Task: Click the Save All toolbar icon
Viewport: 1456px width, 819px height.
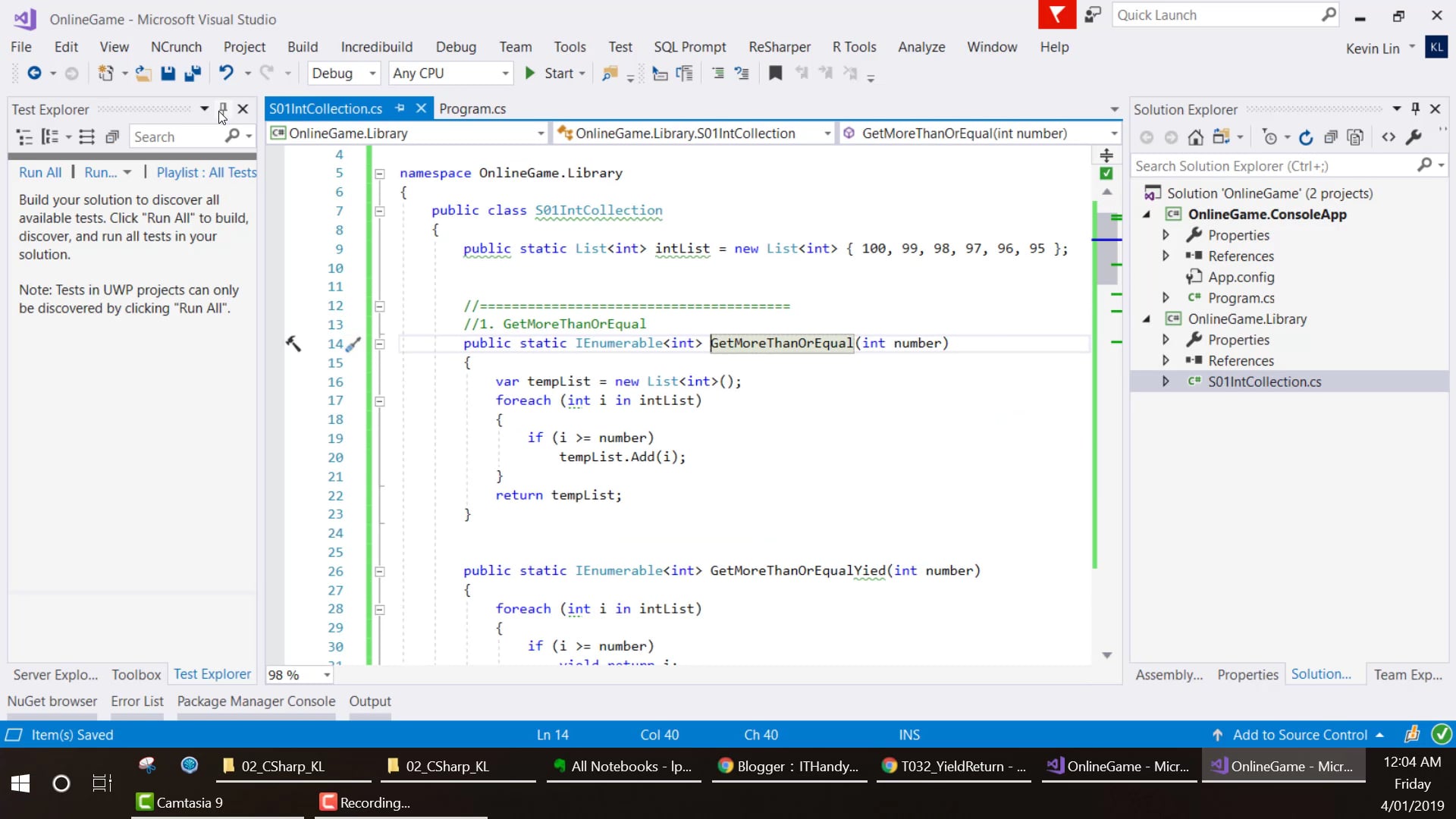Action: 193,74
